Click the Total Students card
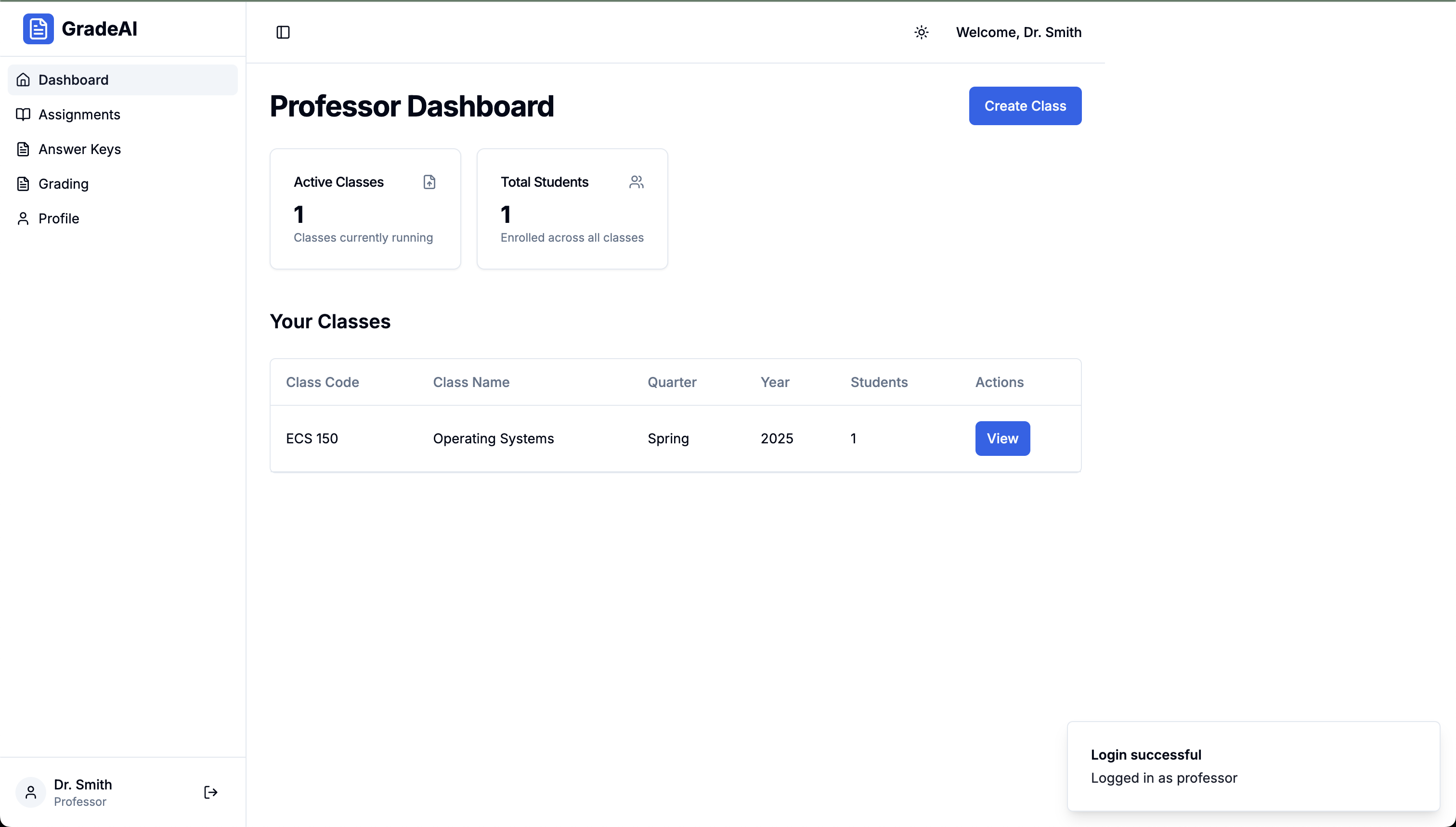The height and width of the screenshot is (827, 1456). 572,209
